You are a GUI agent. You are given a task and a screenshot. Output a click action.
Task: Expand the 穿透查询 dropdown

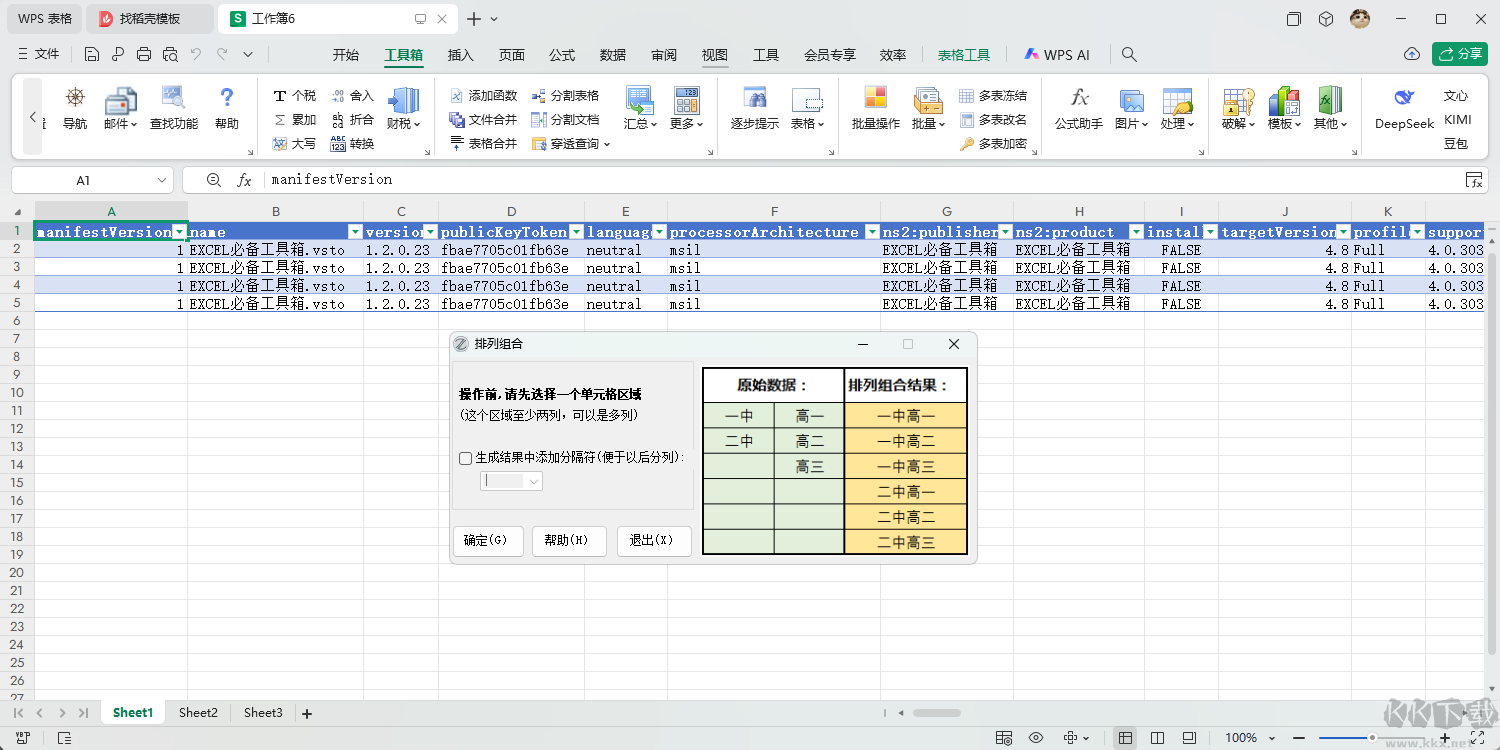(607, 144)
